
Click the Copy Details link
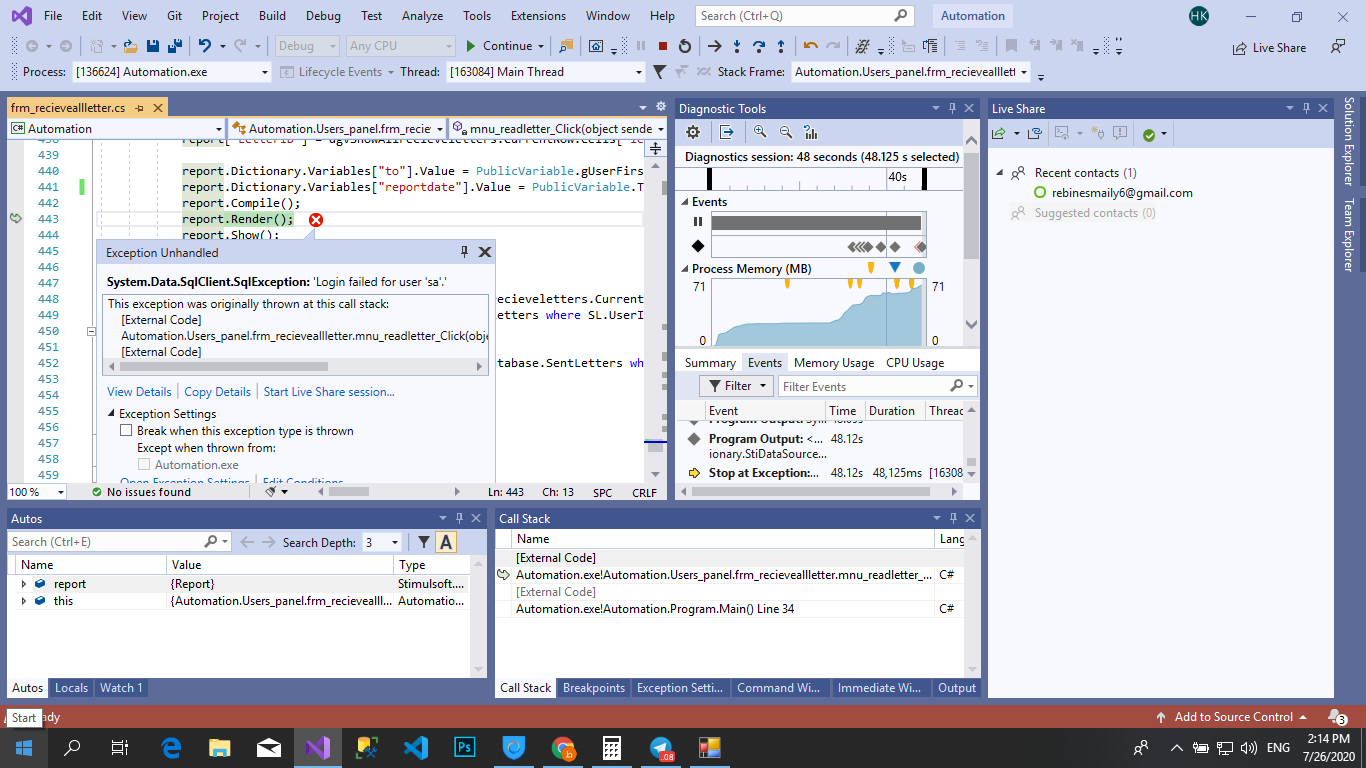(217, 392)
